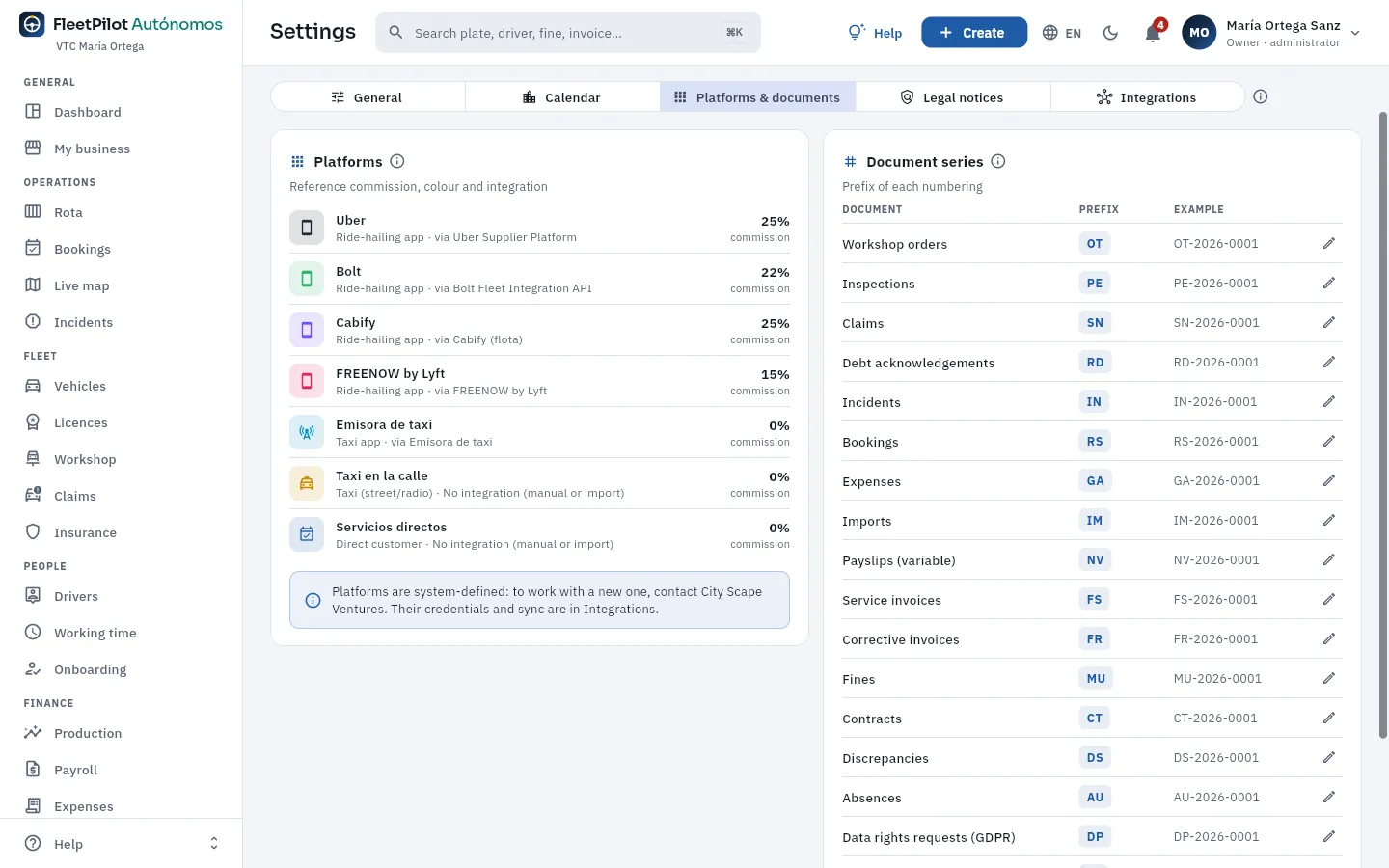Click the page vertical scrollbar
Screen dimensions: 1389x868
pos(1383,424)
